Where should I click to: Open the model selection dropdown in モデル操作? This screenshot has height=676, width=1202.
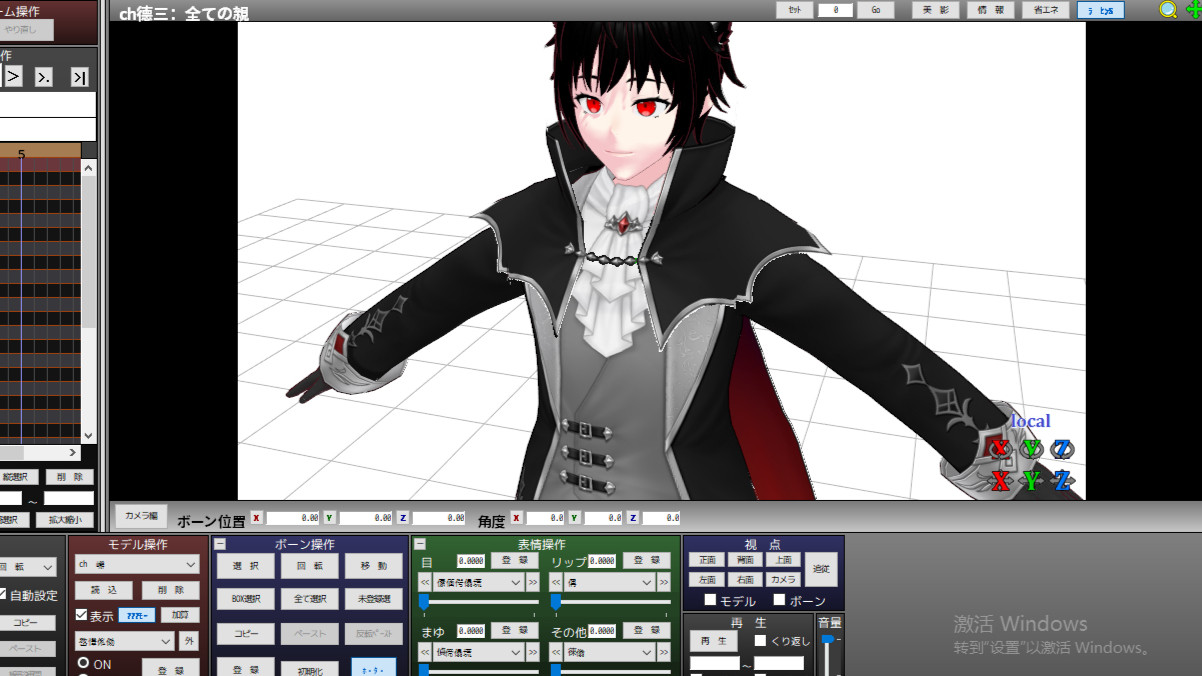(x=137, y=565)
